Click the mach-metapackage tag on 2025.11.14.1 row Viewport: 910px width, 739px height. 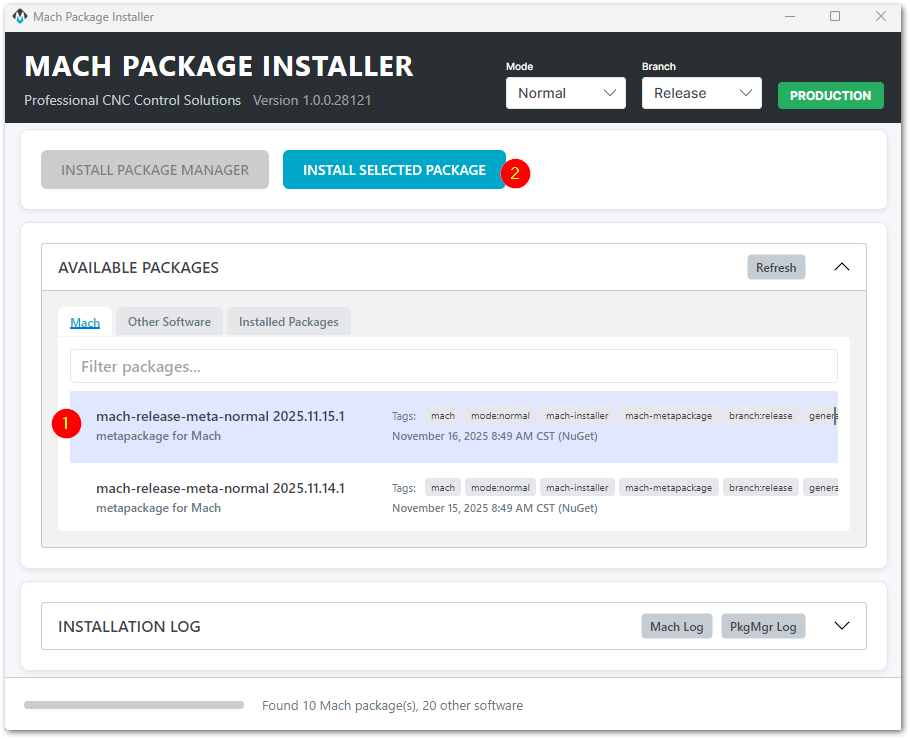[x=669, y=488]
